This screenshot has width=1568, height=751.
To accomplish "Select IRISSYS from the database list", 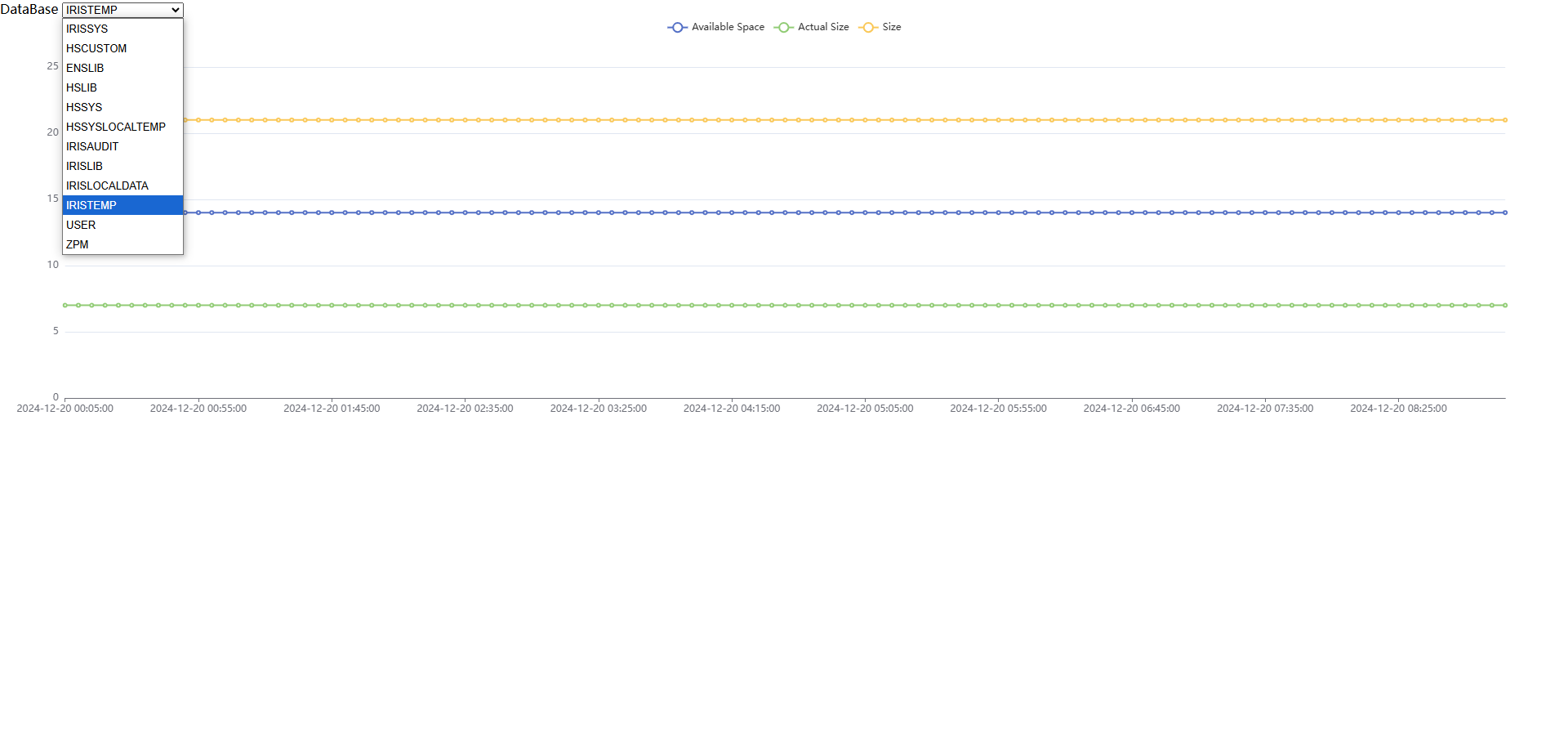I will click(x=87, y=29).
